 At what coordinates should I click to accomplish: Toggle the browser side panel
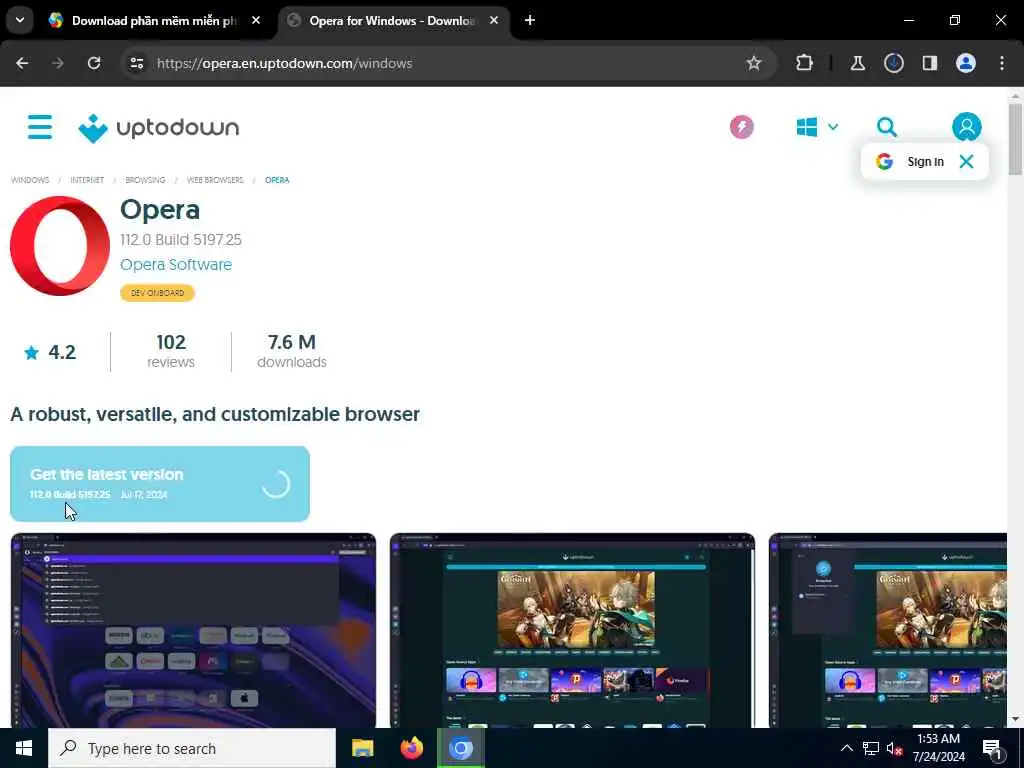coord(929,63)
